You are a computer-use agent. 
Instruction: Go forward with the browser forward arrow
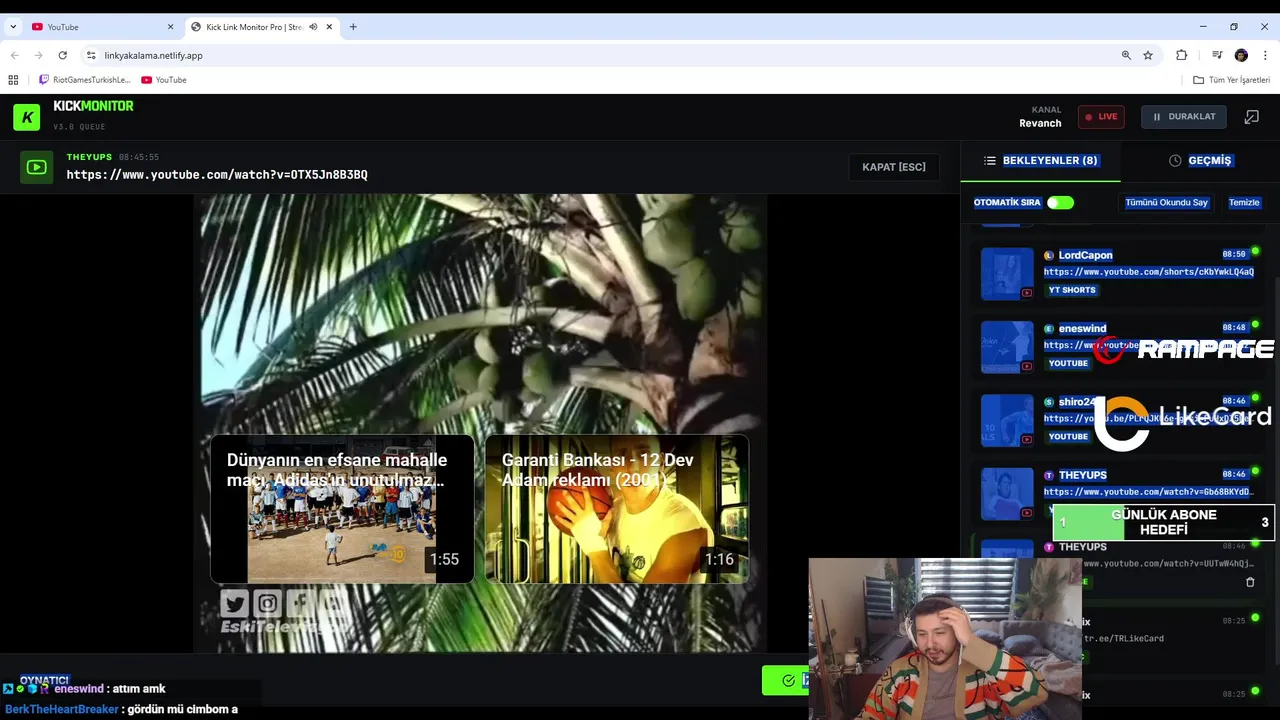[x=38, y=55]
